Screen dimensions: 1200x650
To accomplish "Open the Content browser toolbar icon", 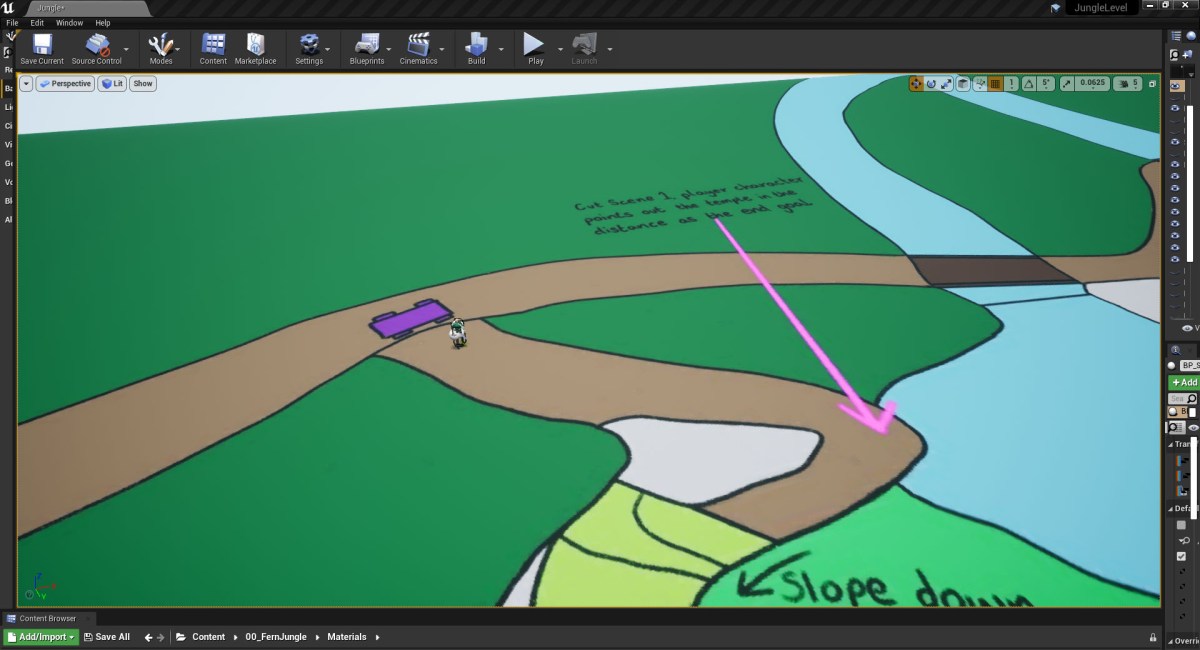I will 213,48.
